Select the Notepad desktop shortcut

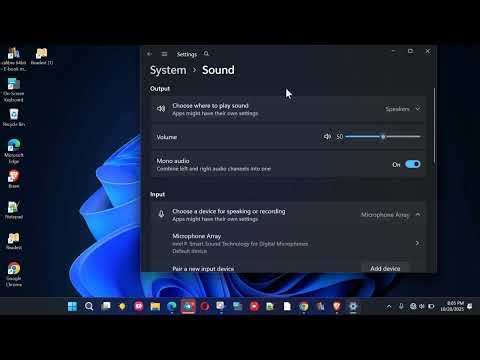pos(14,210)
